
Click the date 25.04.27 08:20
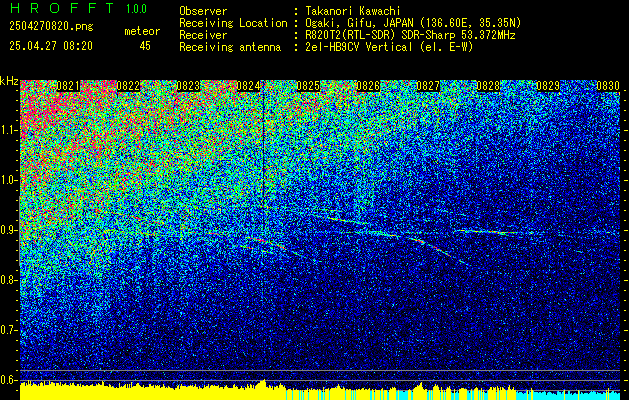click(x=51, y=46)
